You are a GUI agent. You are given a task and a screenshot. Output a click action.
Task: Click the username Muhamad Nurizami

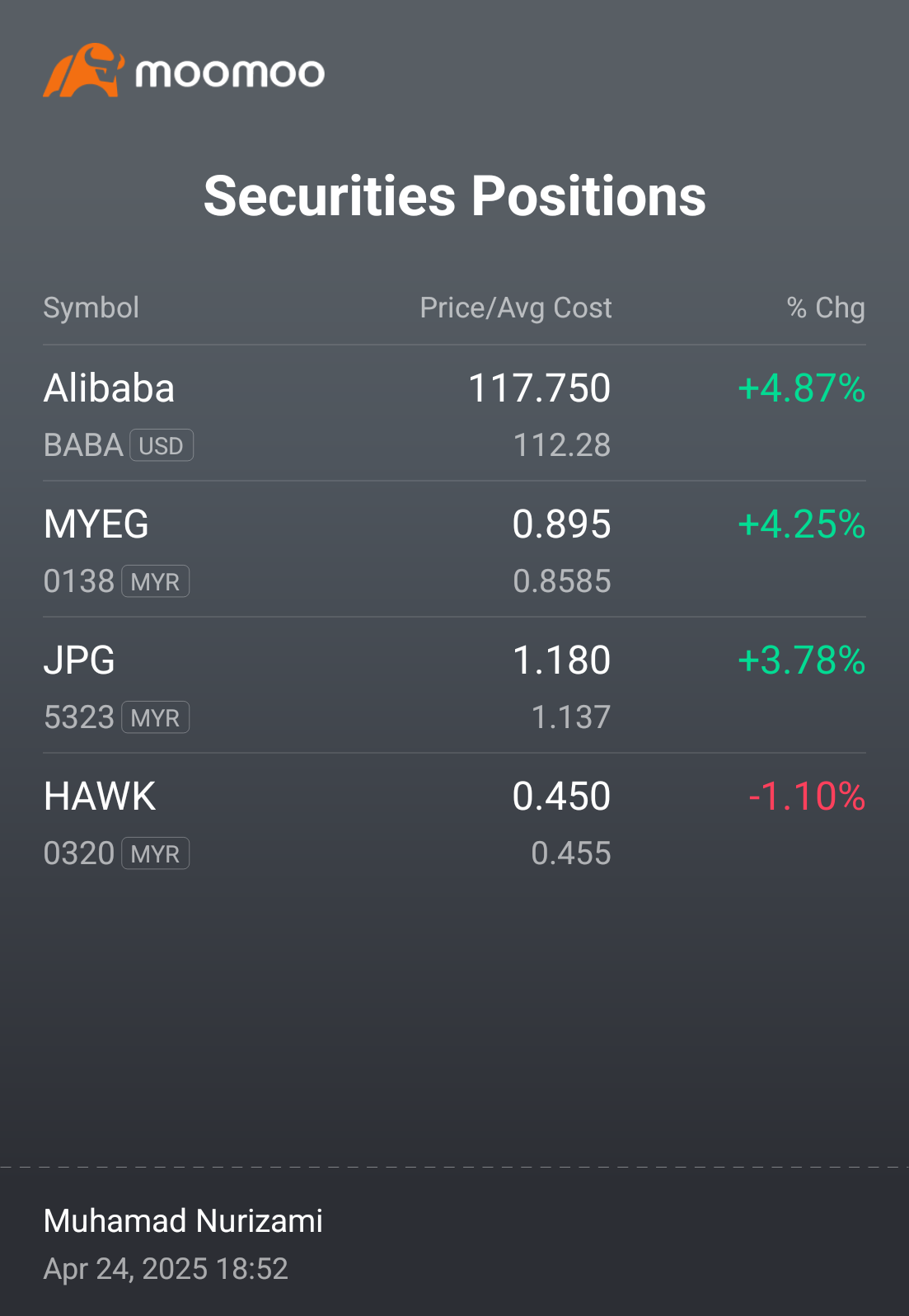[x=183, y=1221]
